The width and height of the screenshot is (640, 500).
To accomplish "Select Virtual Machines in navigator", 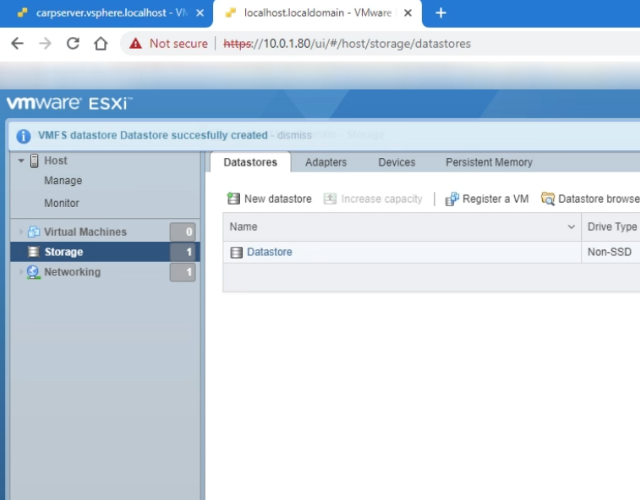I will [85, 232].
